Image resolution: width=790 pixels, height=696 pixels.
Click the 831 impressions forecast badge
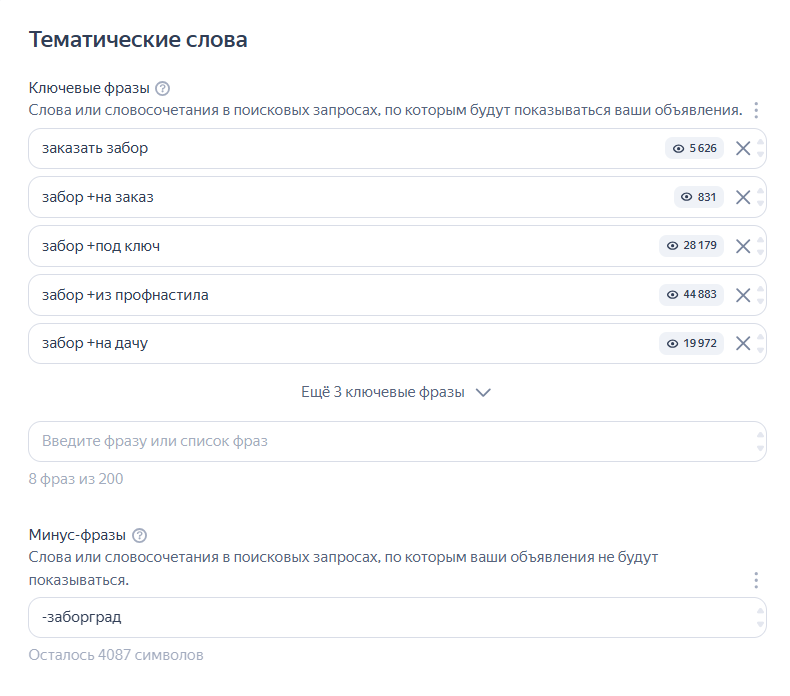[x=699, y=197]
